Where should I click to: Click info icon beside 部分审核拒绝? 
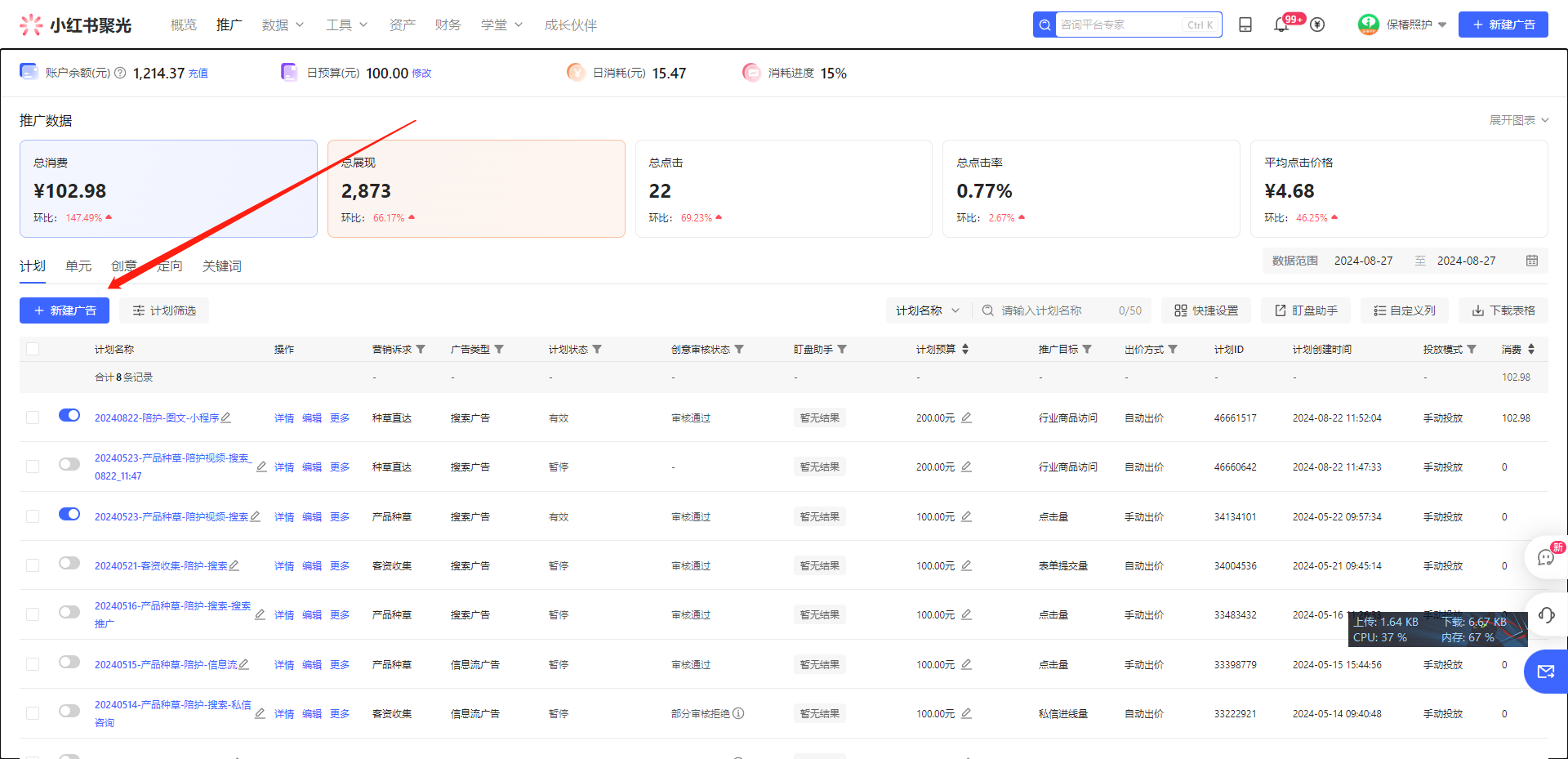[738, 713]
